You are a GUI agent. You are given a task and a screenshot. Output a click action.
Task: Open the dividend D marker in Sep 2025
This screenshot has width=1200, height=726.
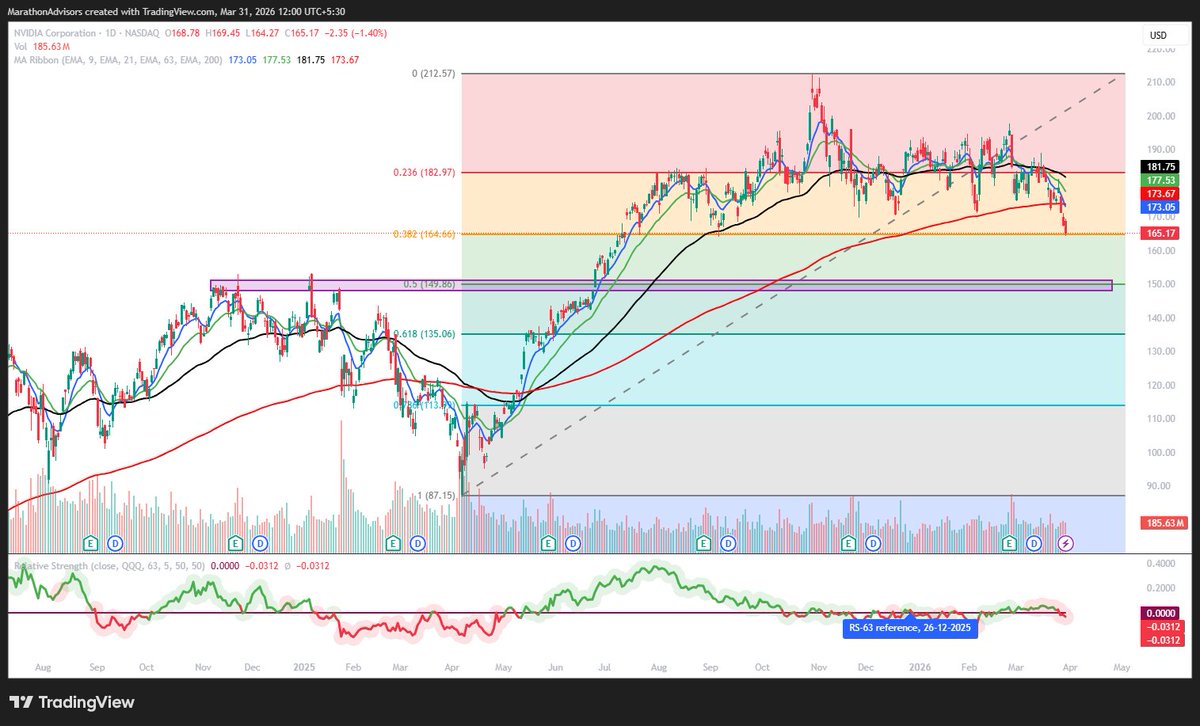(729, 543)
